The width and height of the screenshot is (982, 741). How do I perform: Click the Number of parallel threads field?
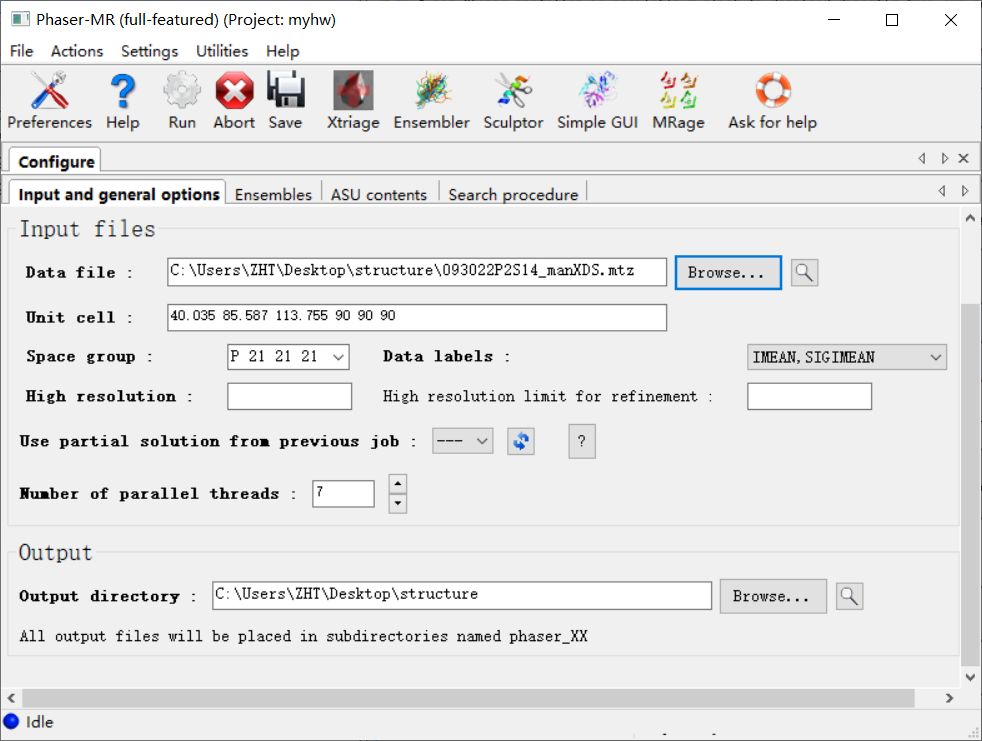coord(343,494)
